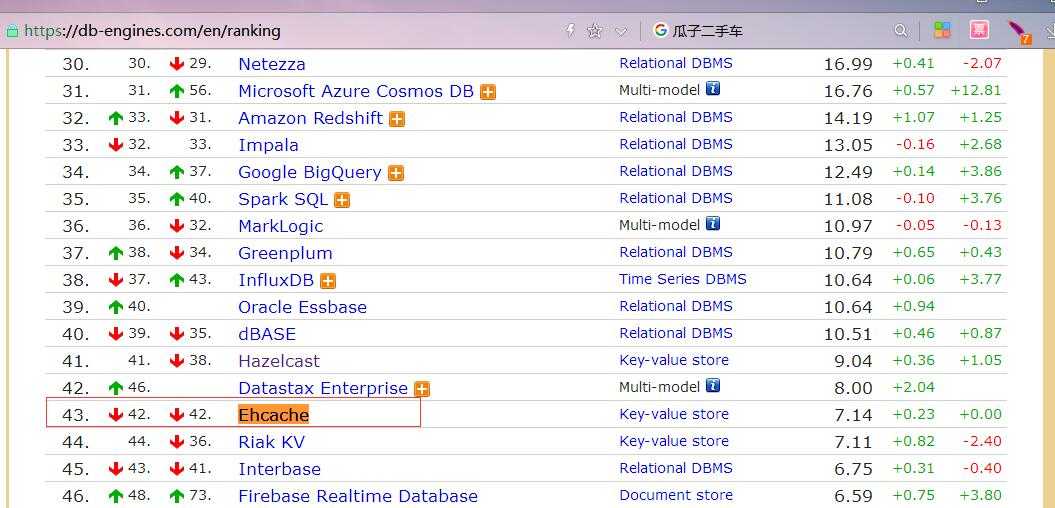Open the Firebase Realtime Database link
Viewport: 1055px width, 508px height.
358,496
